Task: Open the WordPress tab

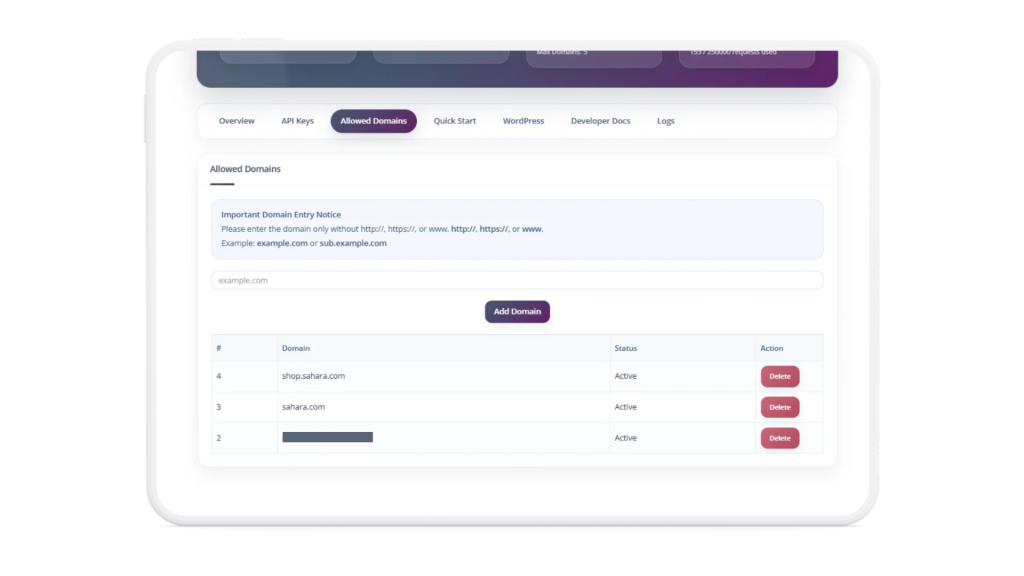Action: click(523, 121)
